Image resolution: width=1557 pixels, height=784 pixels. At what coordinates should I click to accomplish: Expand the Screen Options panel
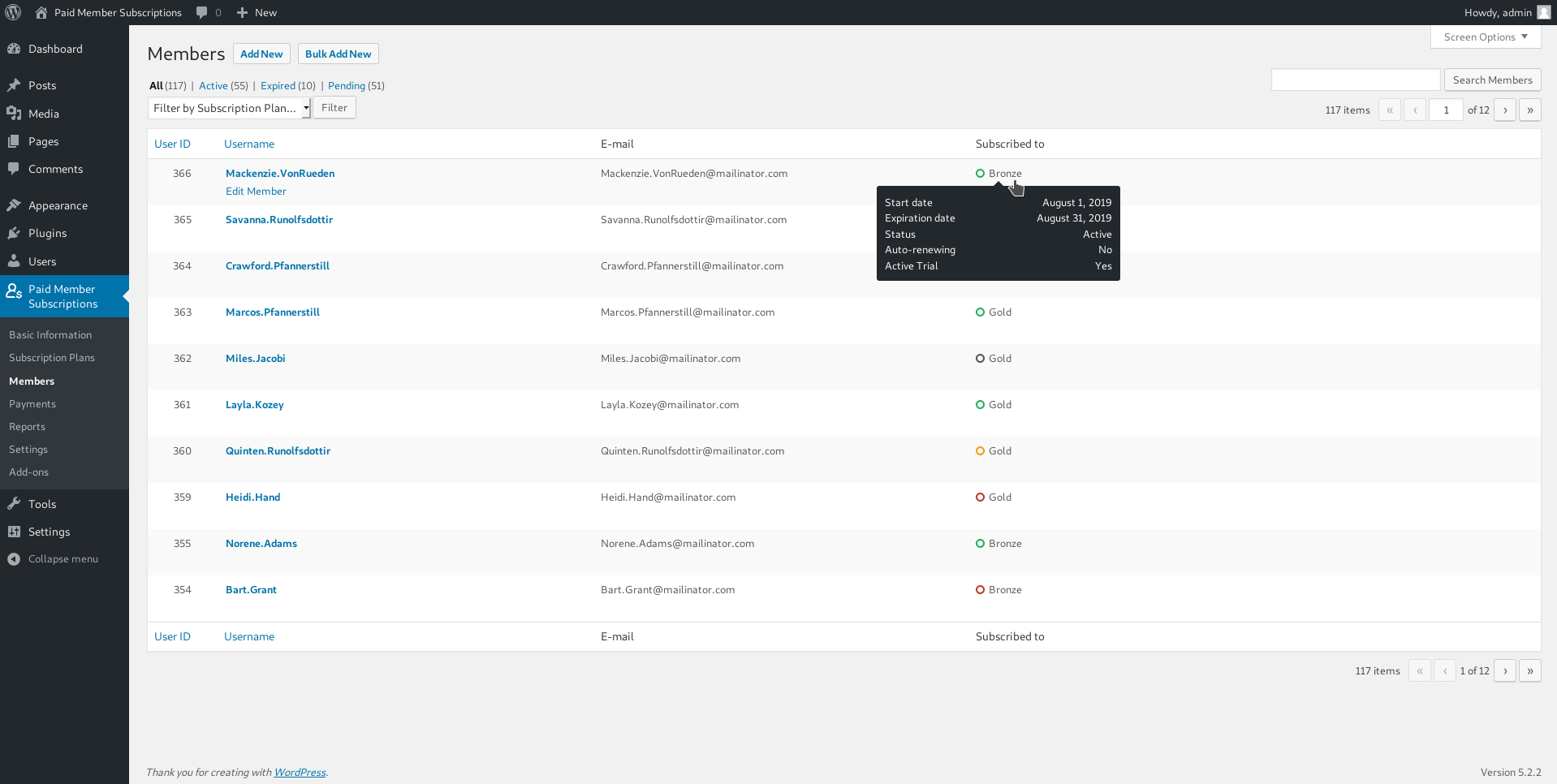tap(1485, 37)
